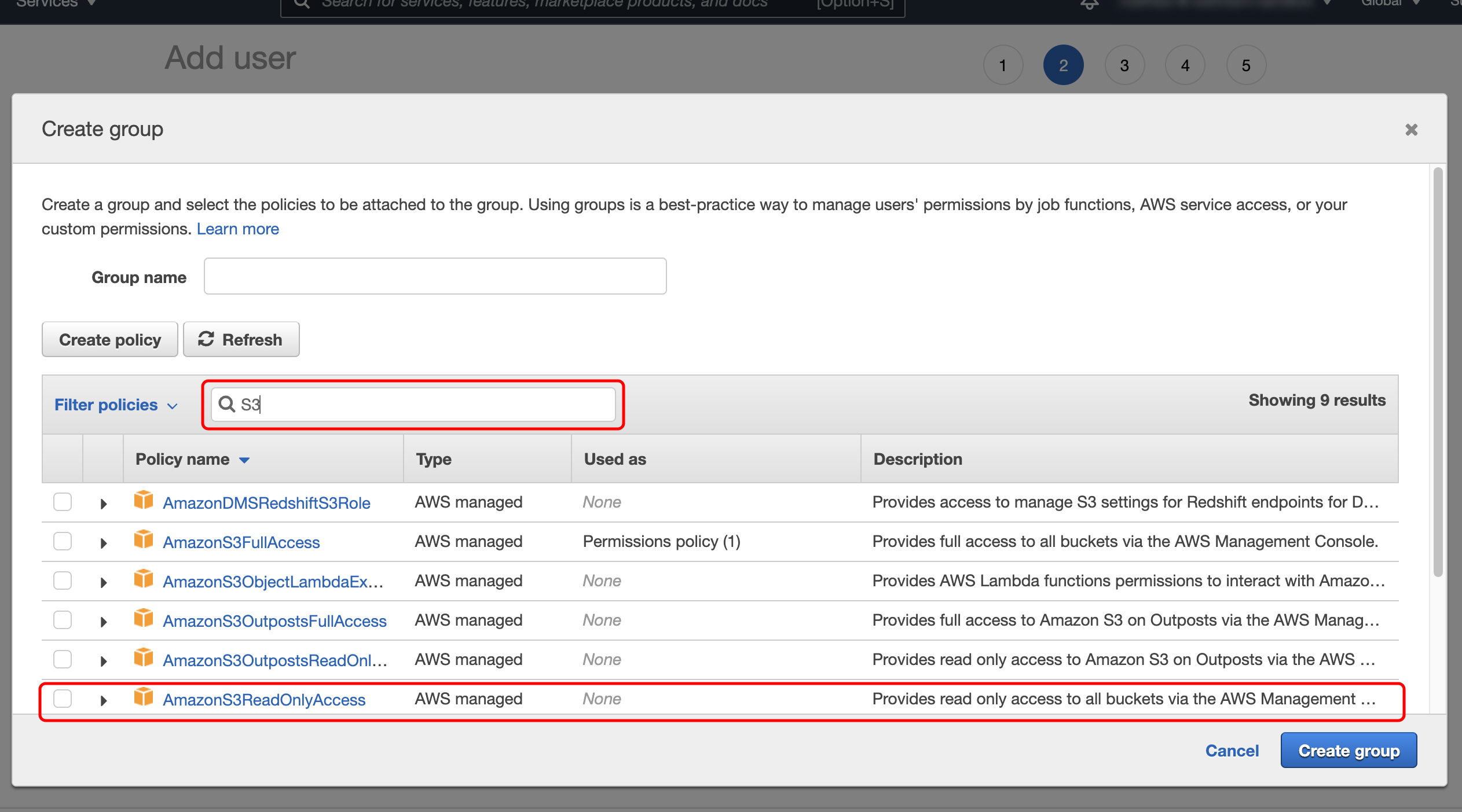Click the Create group button
1462x812 pixels.
[1349, 751]
